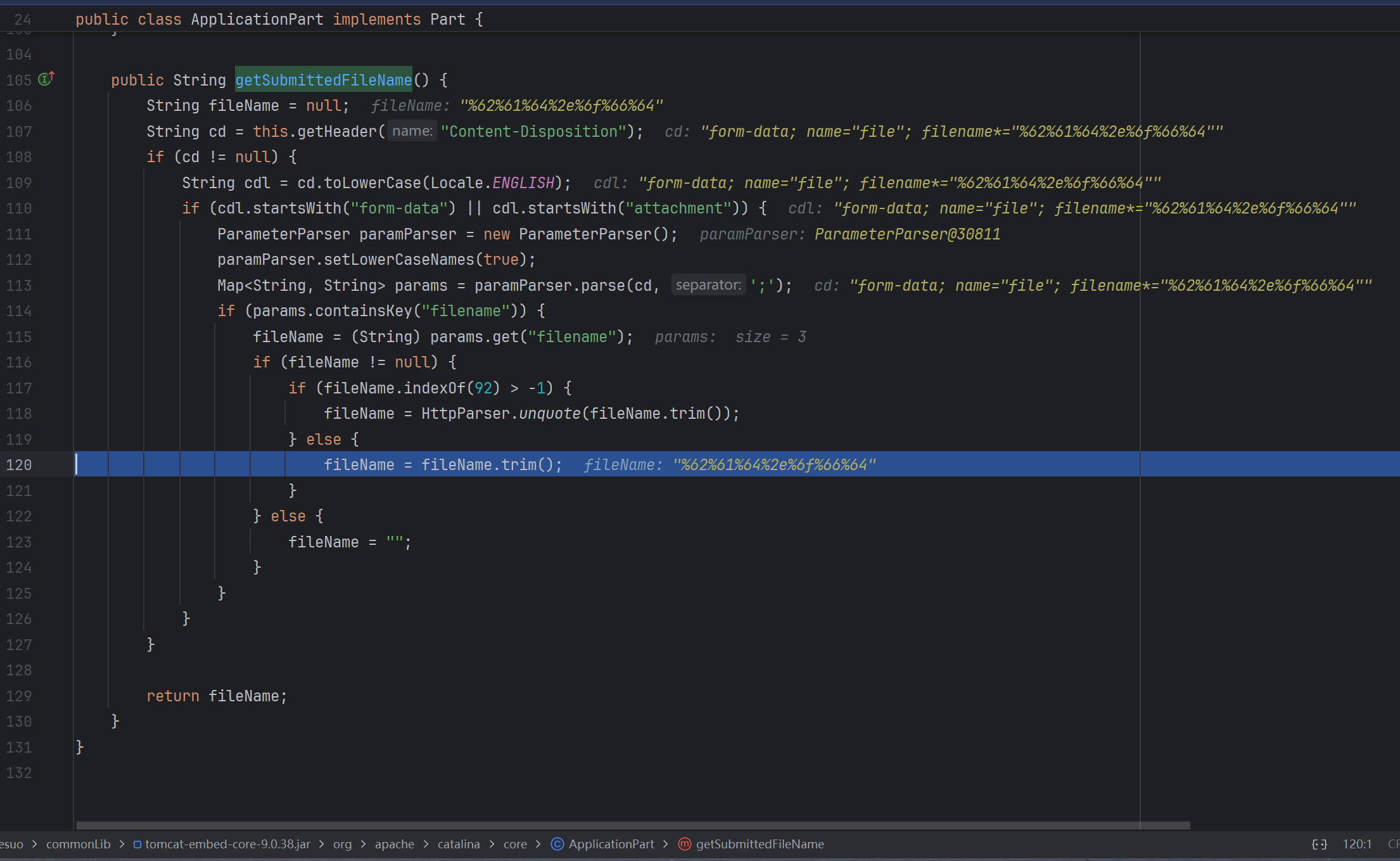Click the ApplicationPart class icon in breadcrumbs
The image size is (1400, 861).
(x=557, y=844)
